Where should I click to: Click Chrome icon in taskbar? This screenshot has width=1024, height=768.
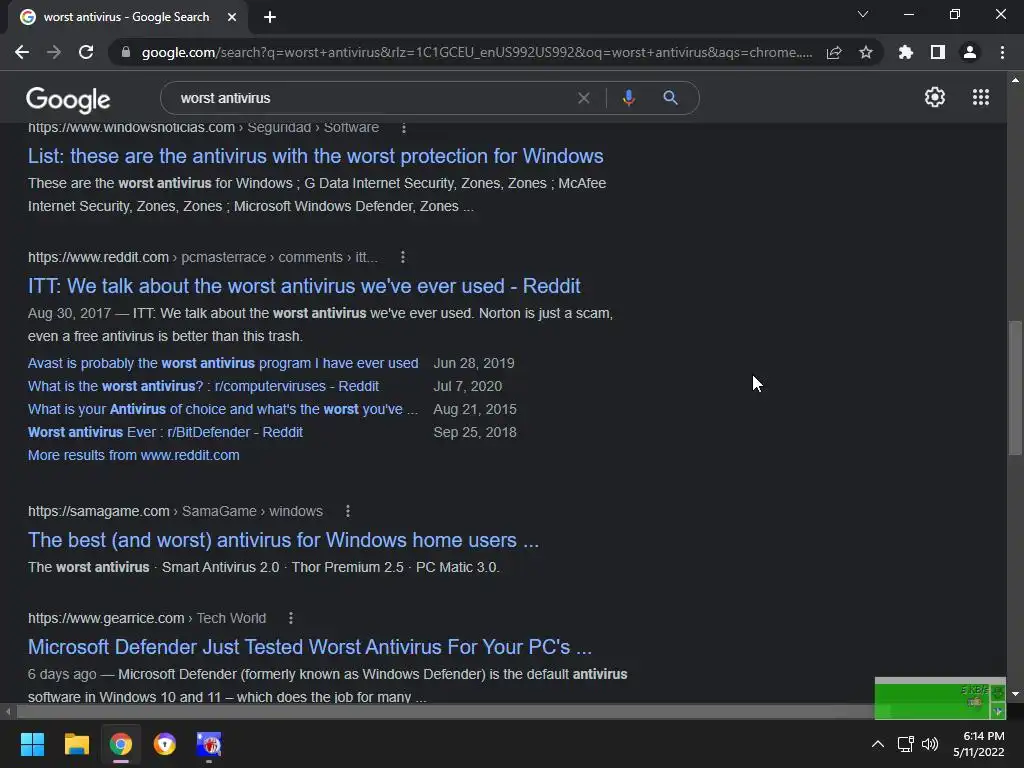[121, 744]
